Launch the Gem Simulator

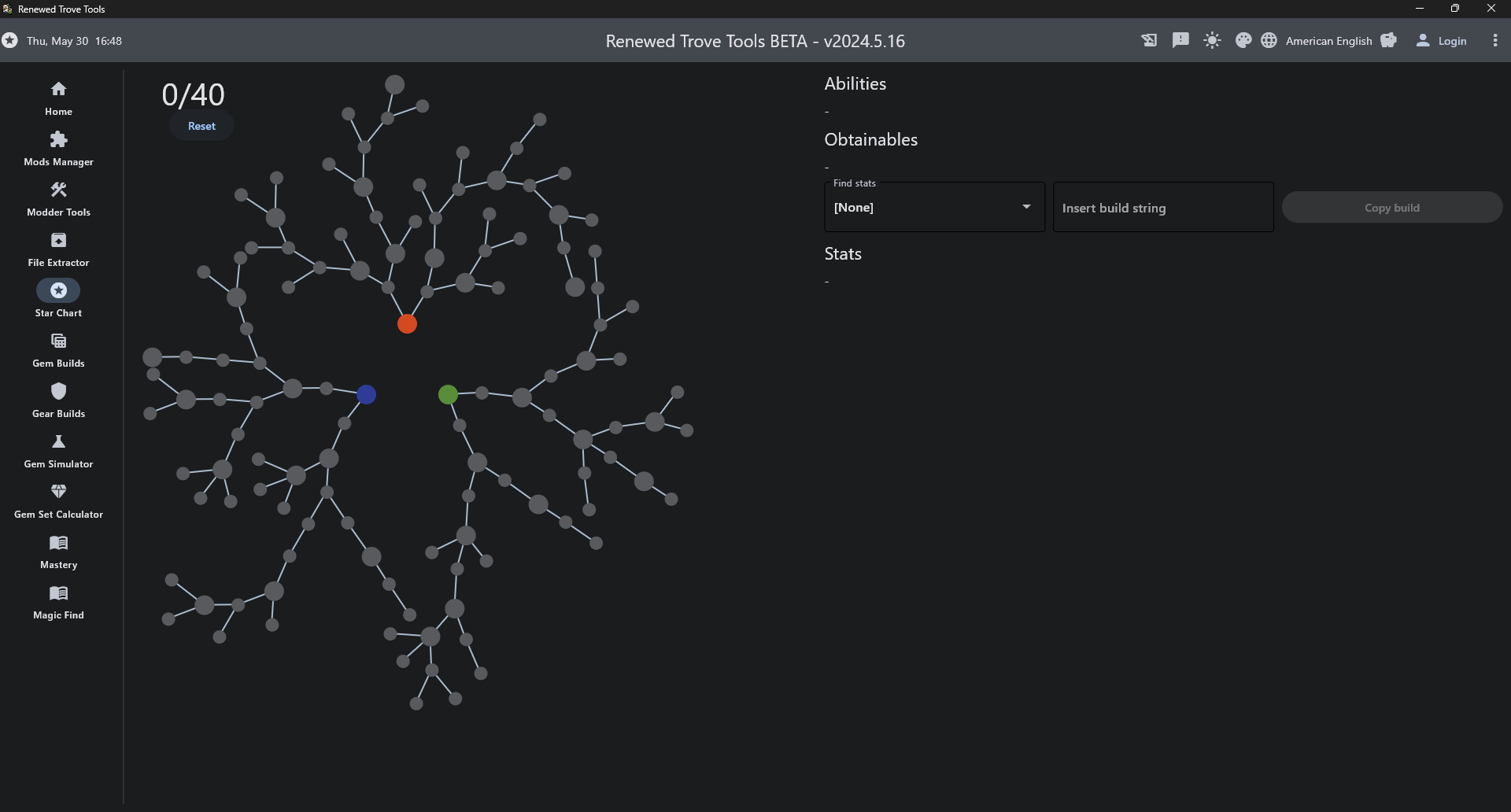point(58,450)
